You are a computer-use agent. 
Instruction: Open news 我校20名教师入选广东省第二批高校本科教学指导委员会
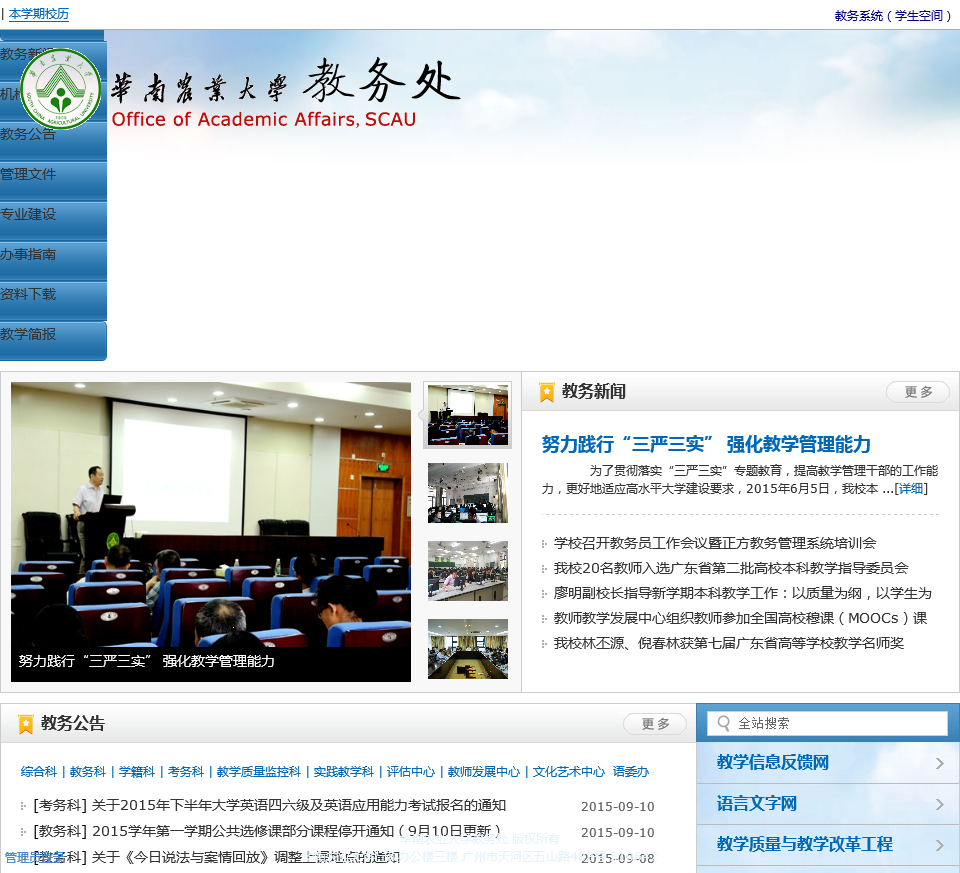(730, 568)
